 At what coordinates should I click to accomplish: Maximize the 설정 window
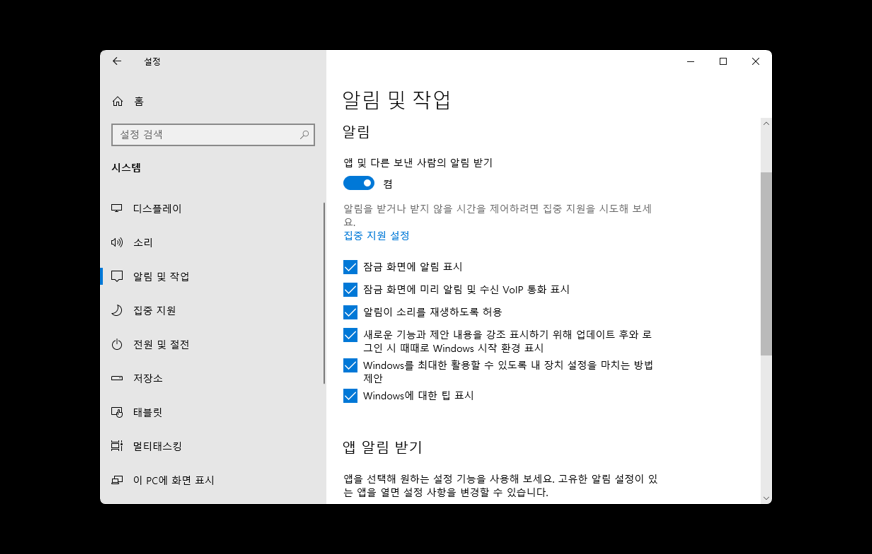point(723,61)
